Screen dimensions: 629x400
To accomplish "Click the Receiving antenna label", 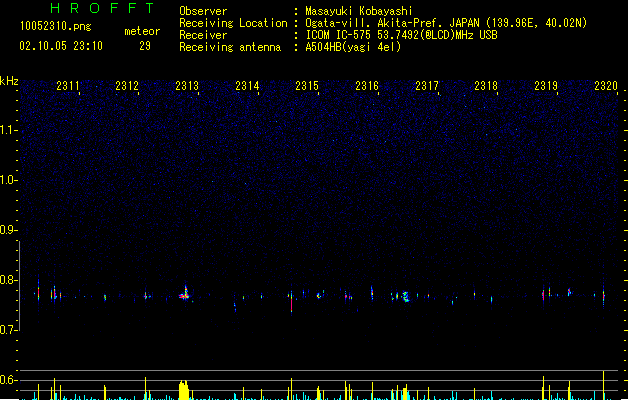I will (230, 47).
